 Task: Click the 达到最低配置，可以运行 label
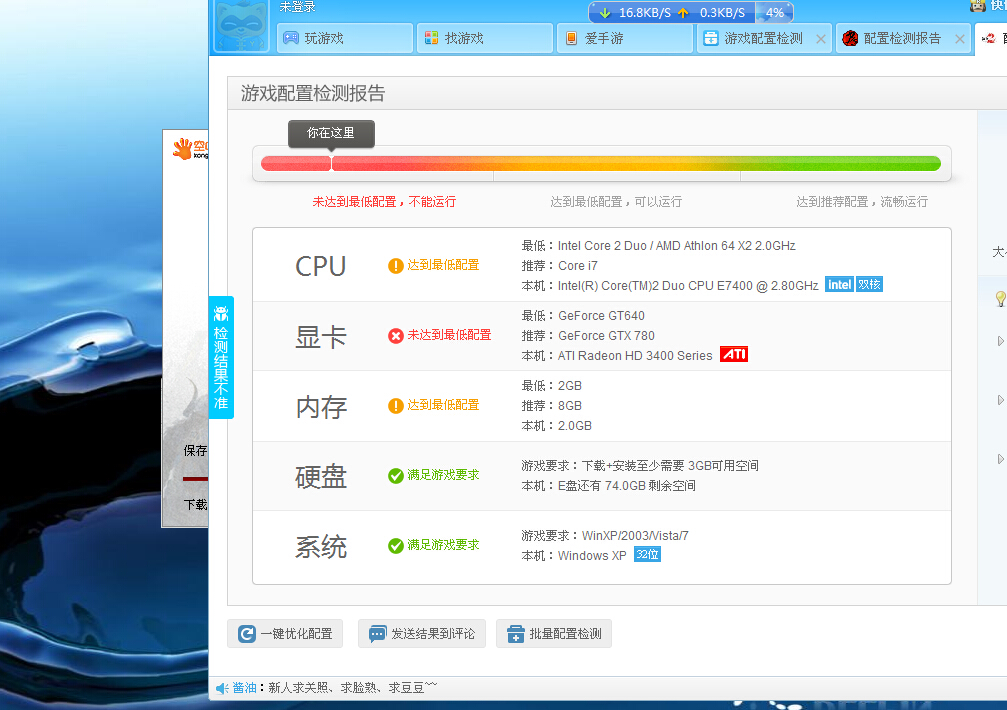coord(616,202)
